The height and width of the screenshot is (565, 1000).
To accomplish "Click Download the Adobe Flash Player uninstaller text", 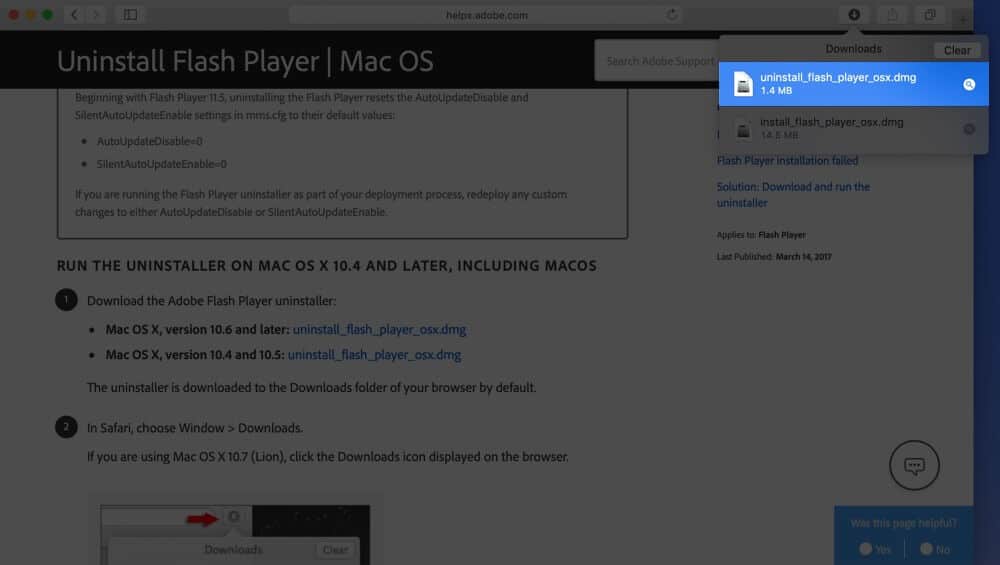I will 211,301.
